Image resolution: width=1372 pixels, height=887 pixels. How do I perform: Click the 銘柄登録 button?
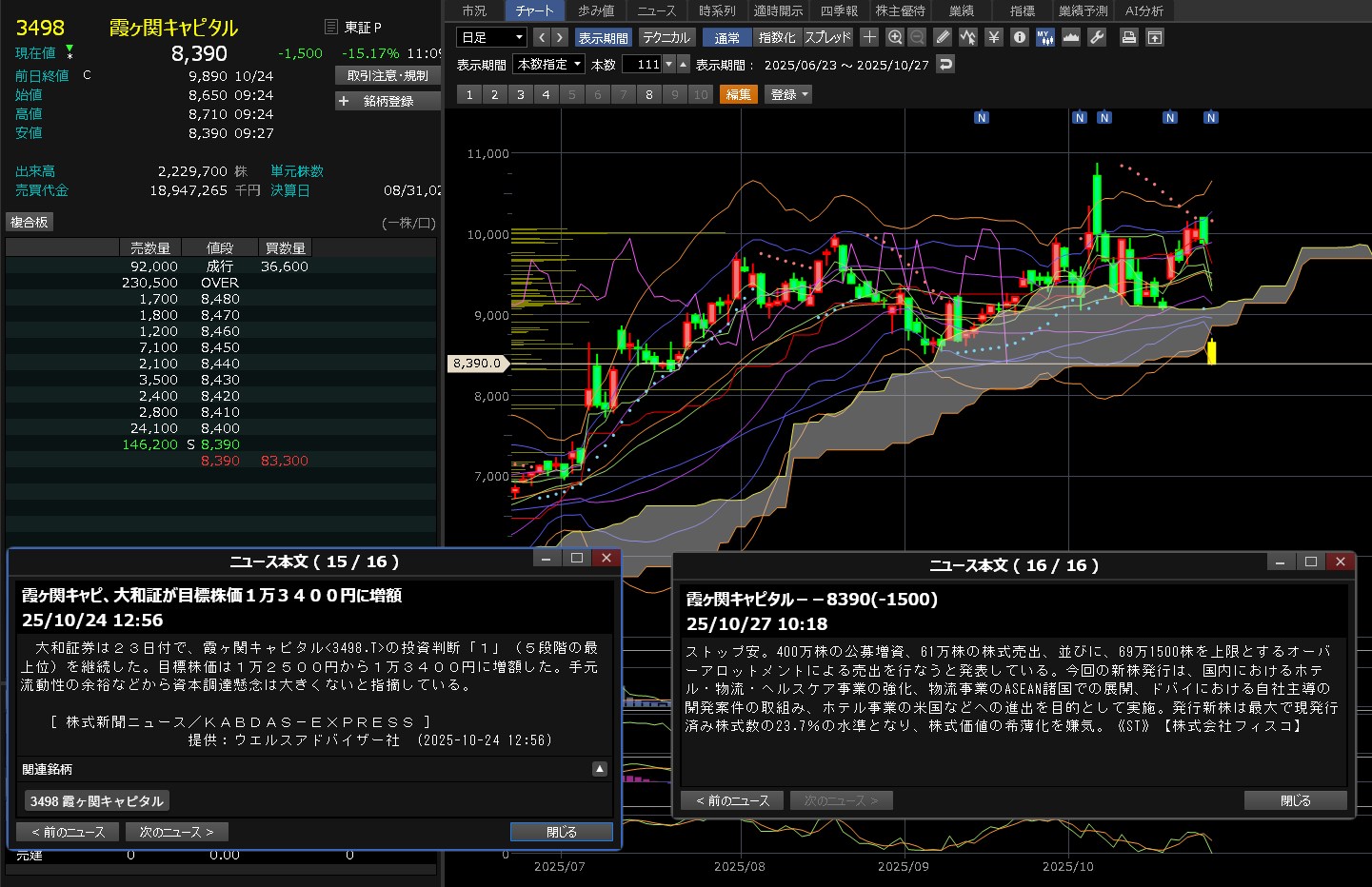click(x=388, y=101)
